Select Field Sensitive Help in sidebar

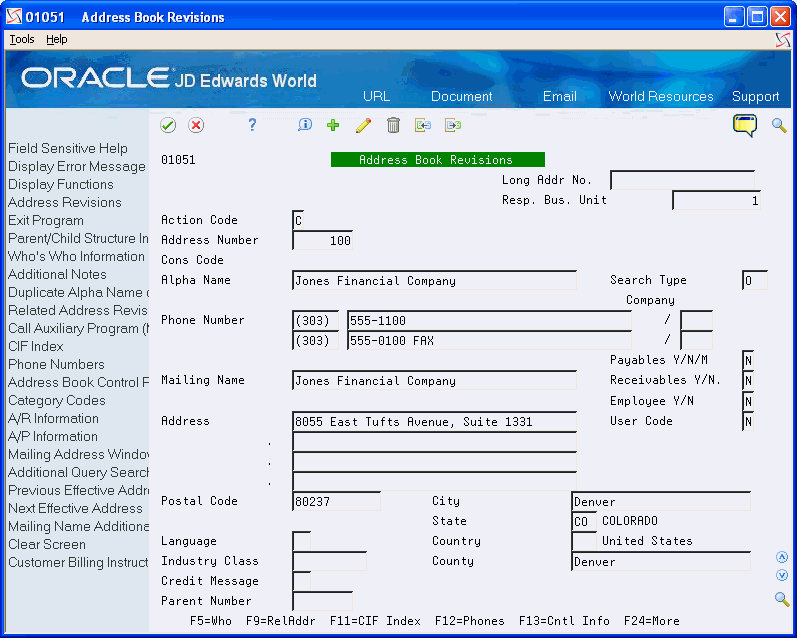click(68, 148)
